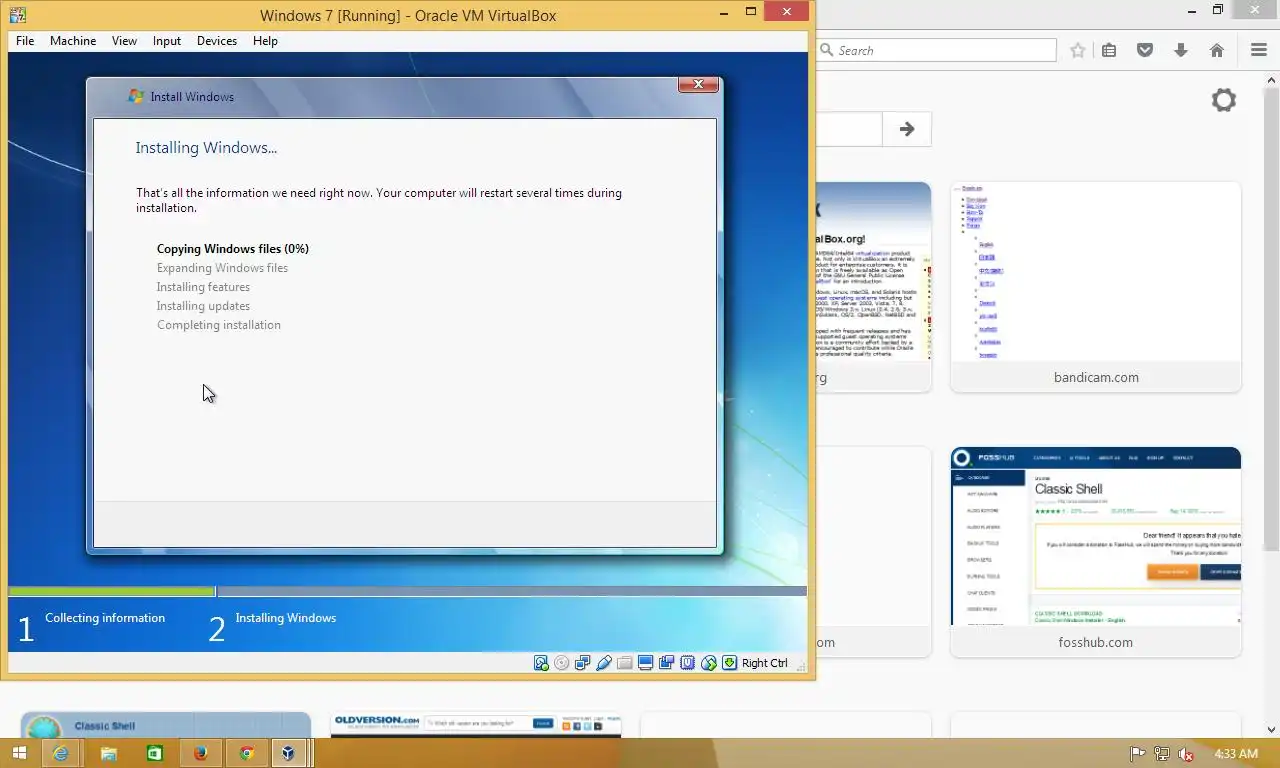Open the Input menu
This screenshot has height=768, width=1280.
tap(167, 41)
